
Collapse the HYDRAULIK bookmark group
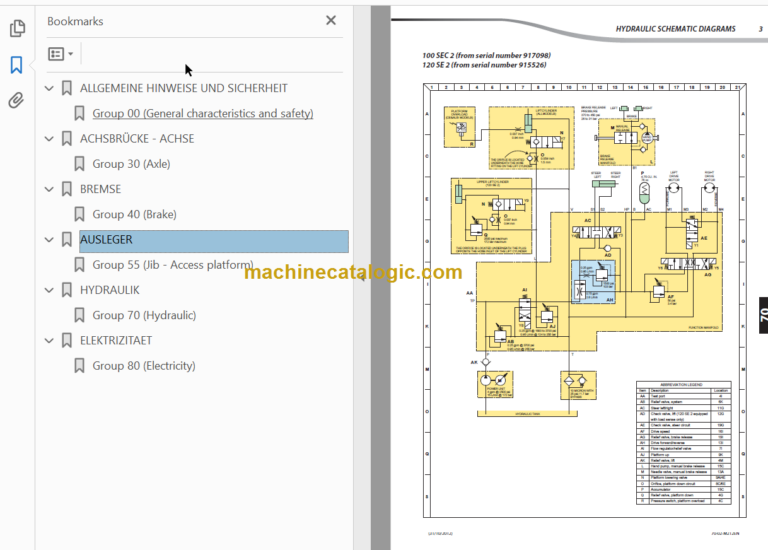pos(49,290)
